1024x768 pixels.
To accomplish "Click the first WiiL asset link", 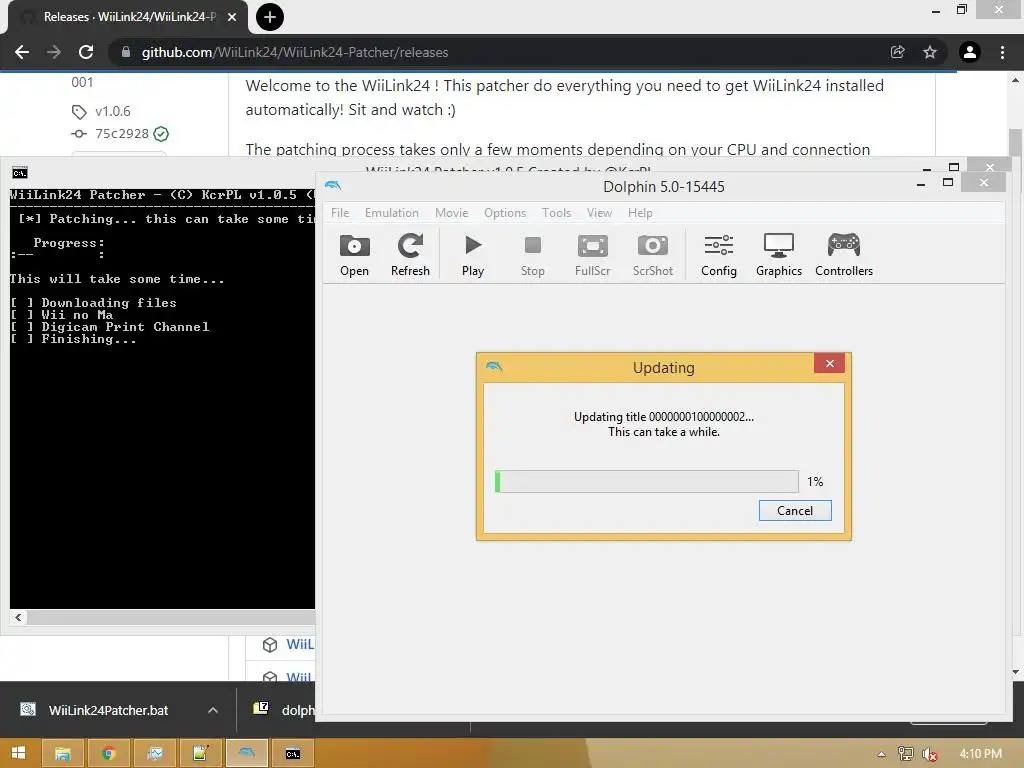I will coord(300,645).
